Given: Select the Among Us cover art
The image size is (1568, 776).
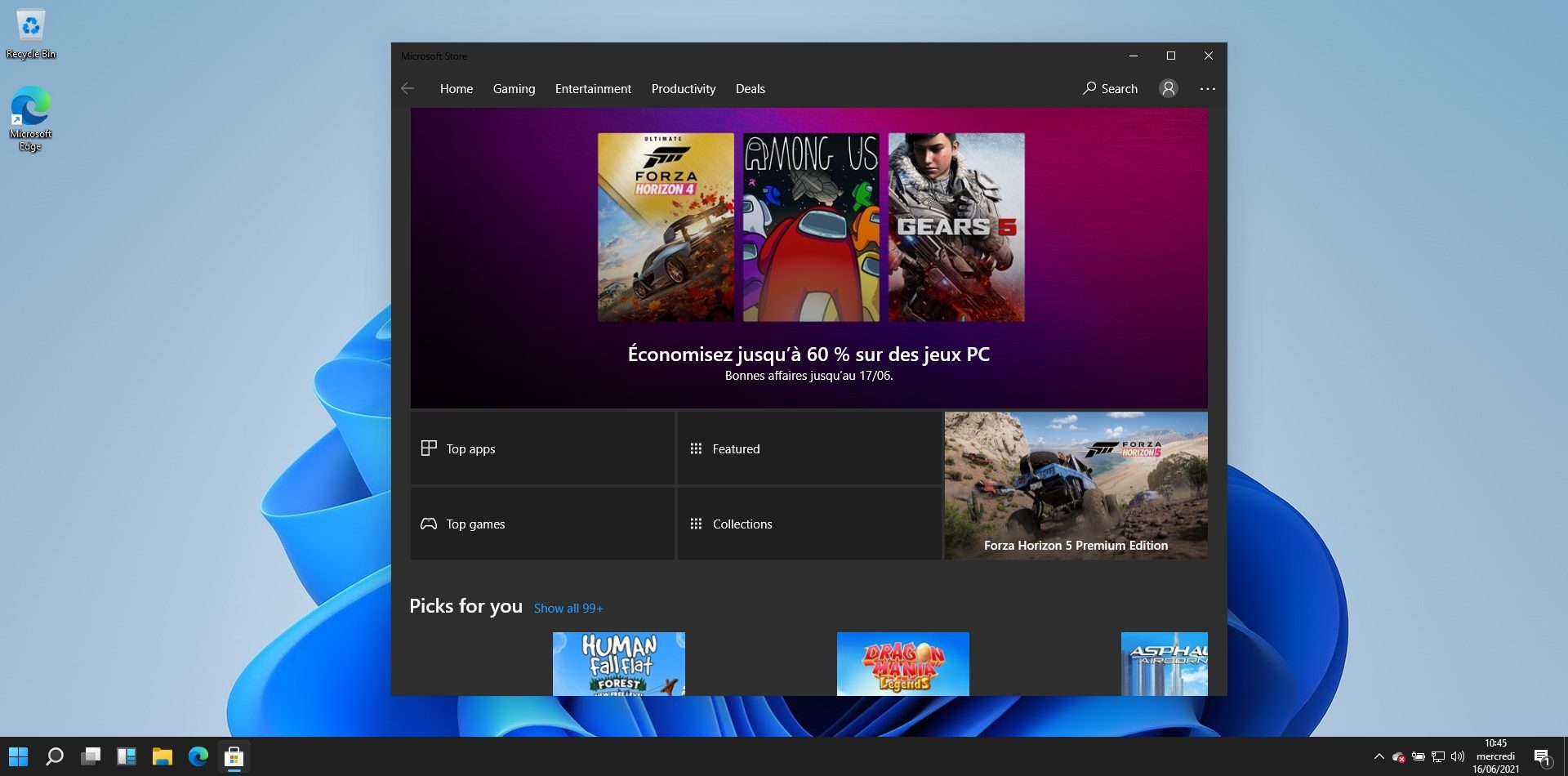Looking at the screenshot, I should 811,227.
